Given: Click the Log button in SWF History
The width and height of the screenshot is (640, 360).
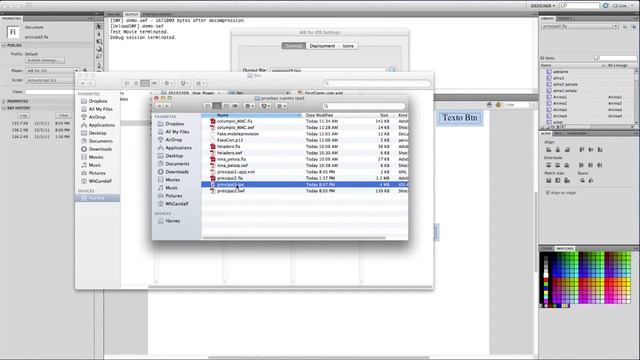Looking at the screenshot, I should (23, 116).
